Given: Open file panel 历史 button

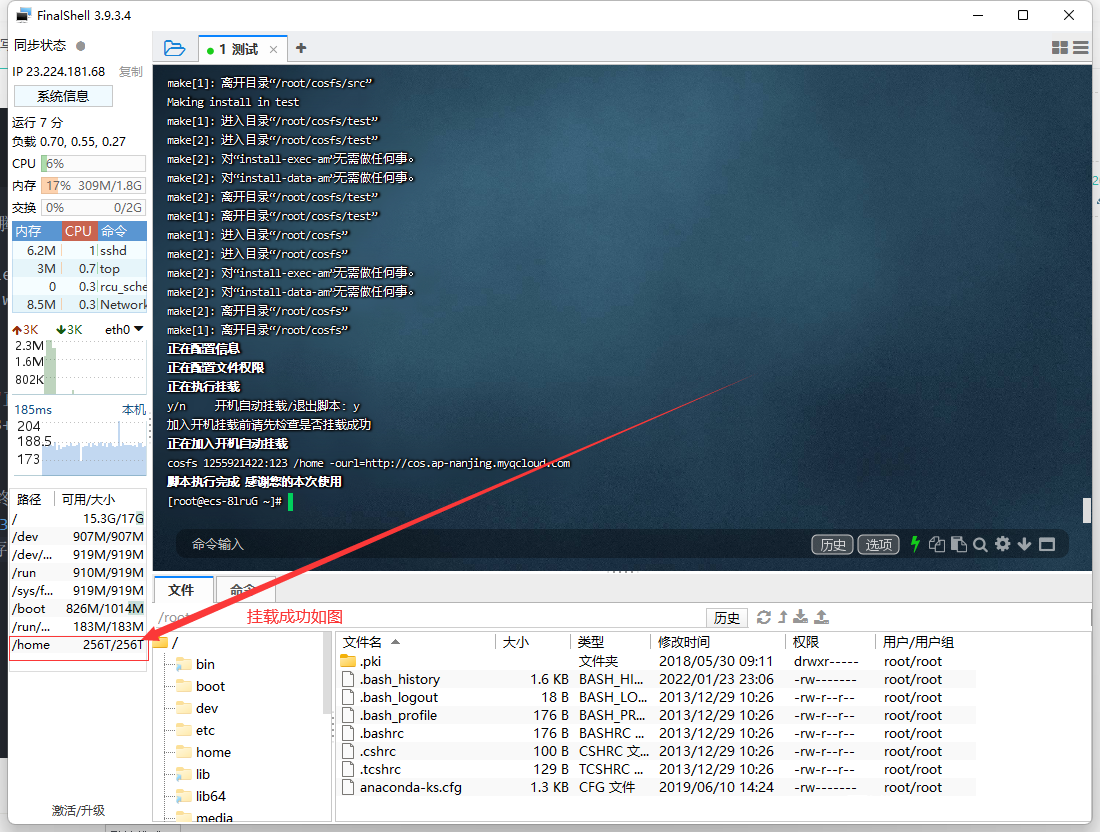Looking at the screenshot, I should [727, 617].
